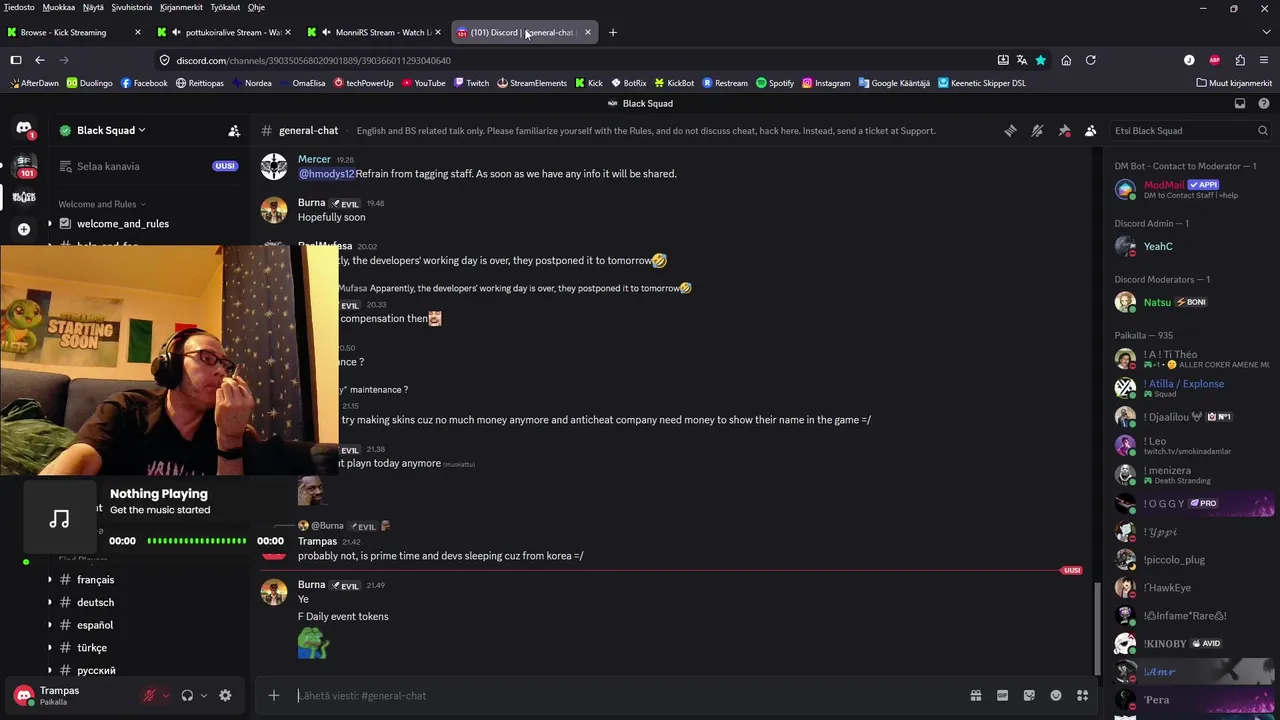The width and height of the screenshot is (1280, 720).
Task: Toggle the member list visibility
Action: pyautogui.click(x=1091, y=131)
